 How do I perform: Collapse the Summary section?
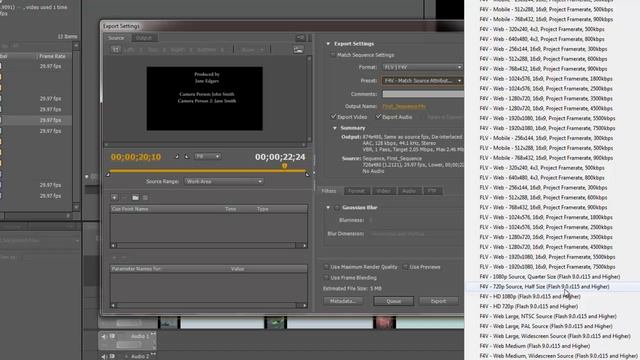pos(335,128)
